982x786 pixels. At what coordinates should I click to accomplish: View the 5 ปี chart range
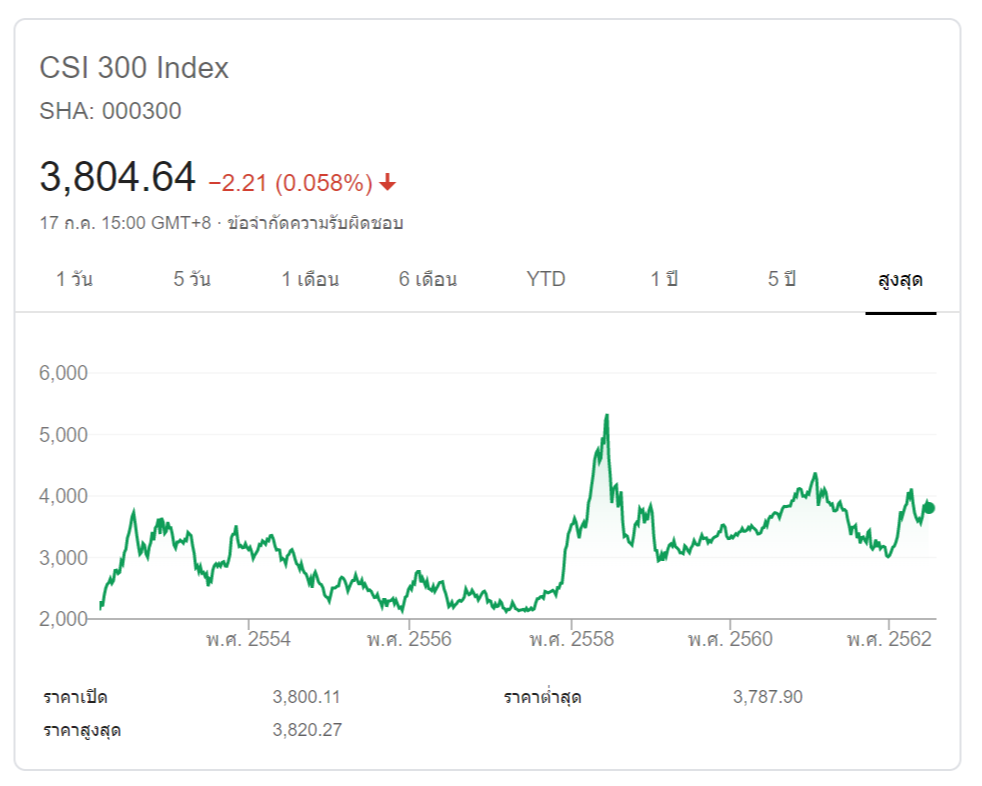tap(781, 280)
